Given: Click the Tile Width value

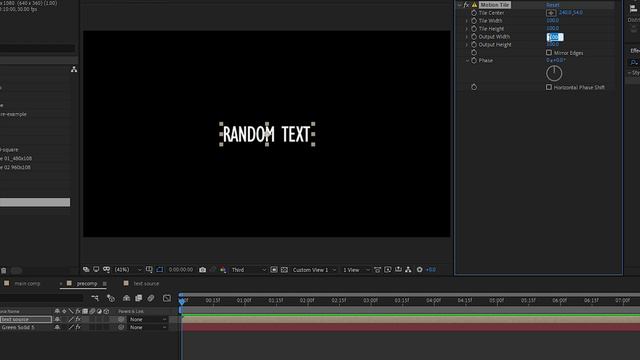Looking at the screenshot, I should point(553,20).
